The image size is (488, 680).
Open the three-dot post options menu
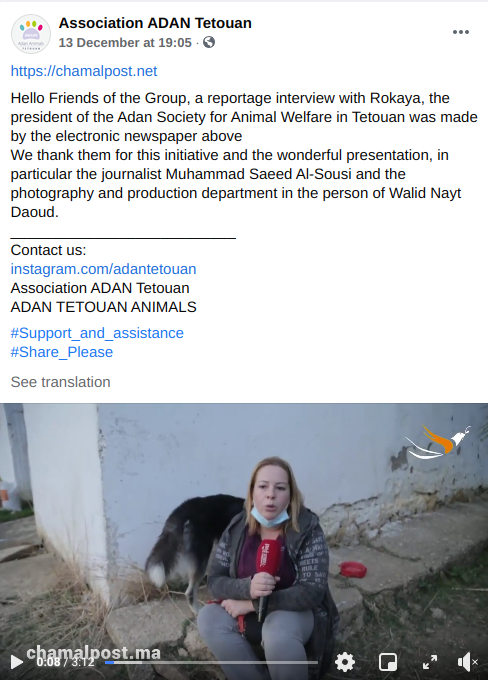click(461, 32)
